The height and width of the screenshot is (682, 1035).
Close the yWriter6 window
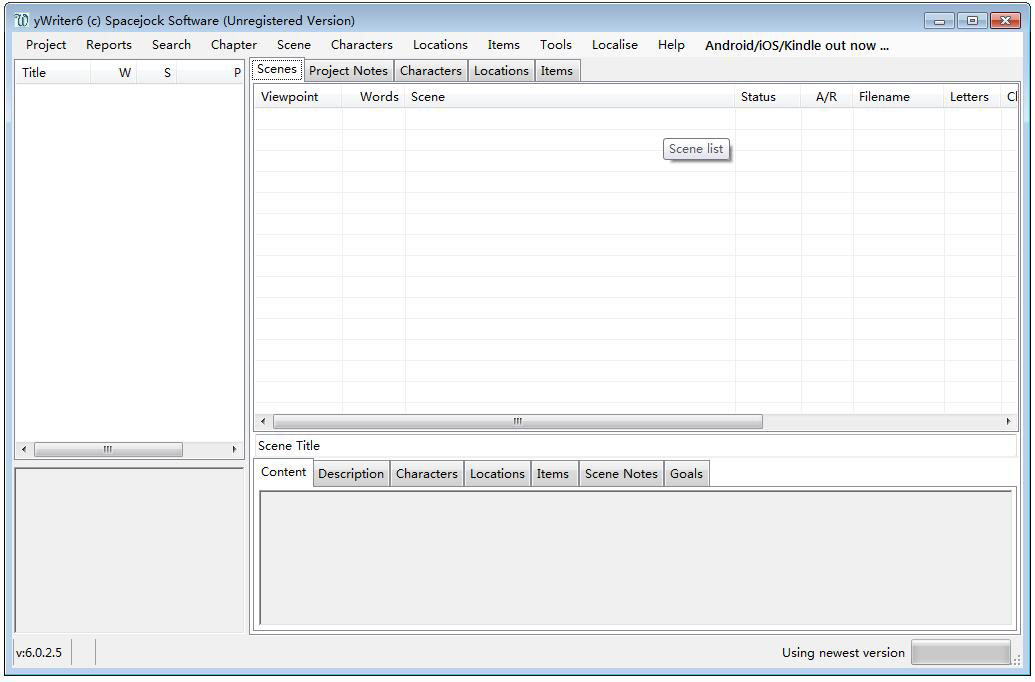point(1005,21)
